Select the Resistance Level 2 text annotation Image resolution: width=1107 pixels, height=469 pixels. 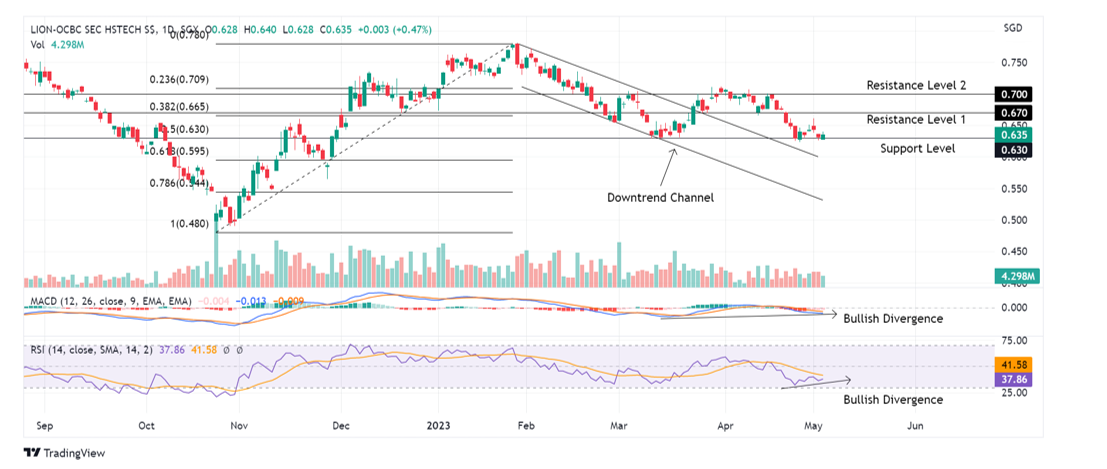(x=915, y=86)
